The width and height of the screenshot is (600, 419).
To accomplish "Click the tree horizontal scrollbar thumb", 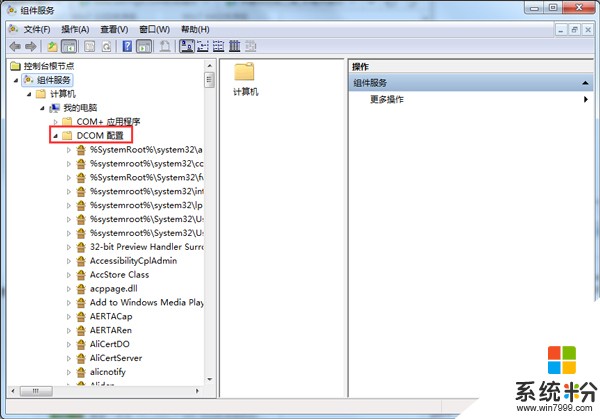I will (36, 391).
